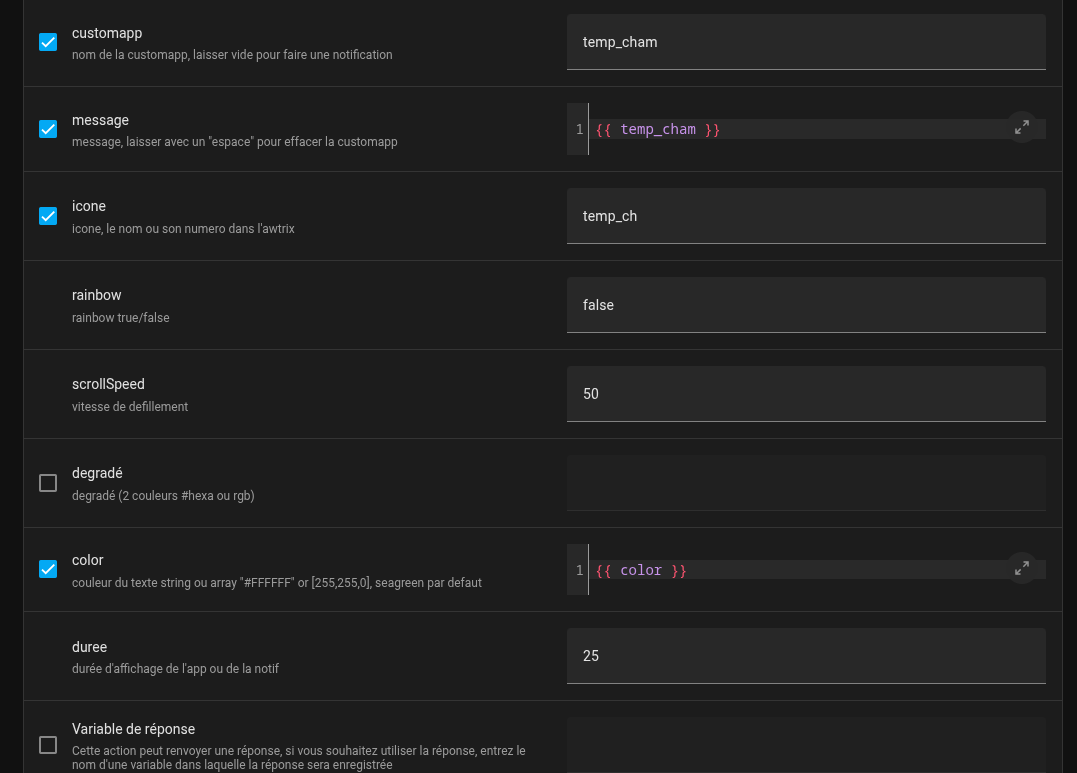
Task: Select description 'Cette action peut renvoyer une réponse'
Action: click(x=299, y=758)
